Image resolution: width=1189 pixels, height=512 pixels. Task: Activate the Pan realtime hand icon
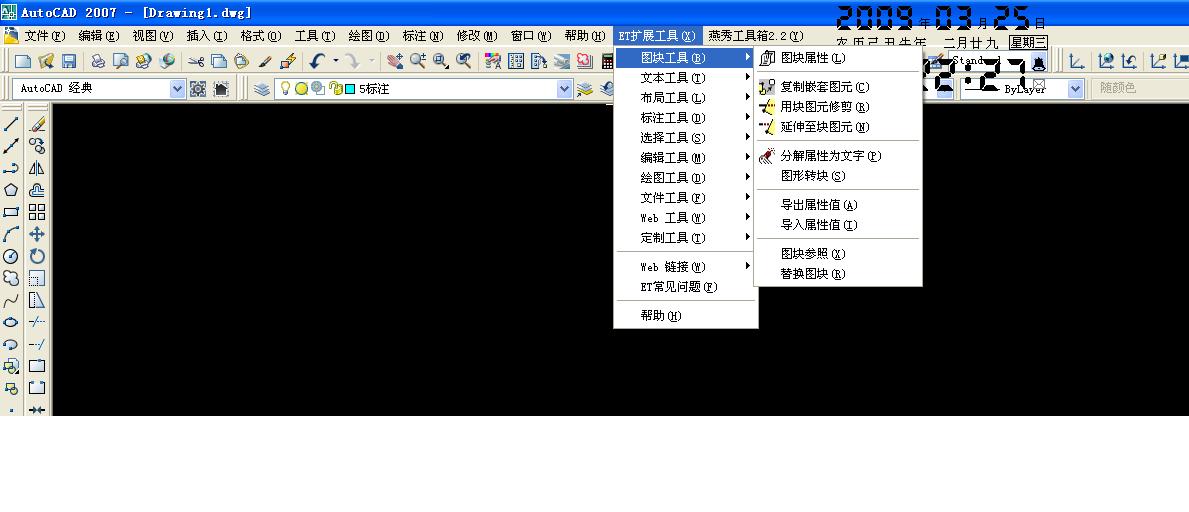395,61
